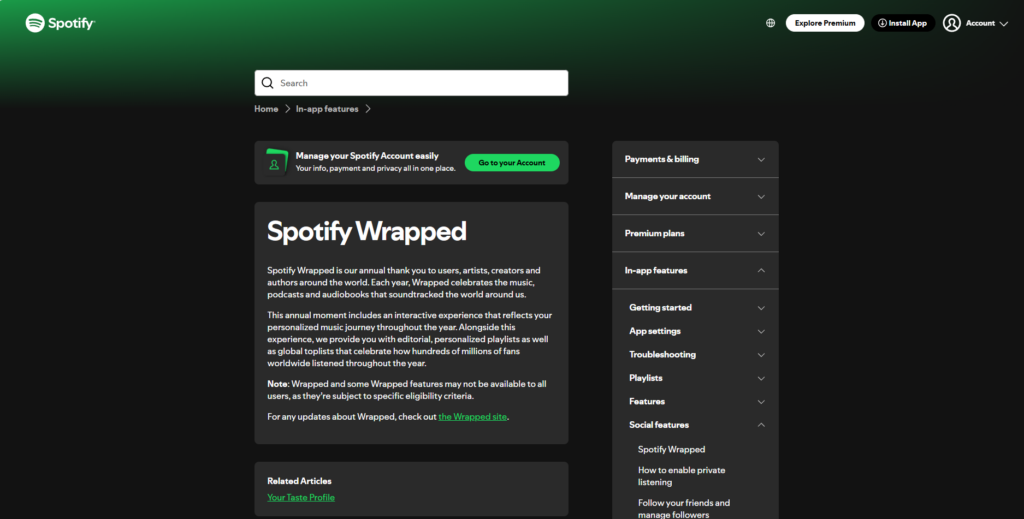The image size is (1024, 519).
Task: Expand Premium plans section
Action: (x=696, y=233)
